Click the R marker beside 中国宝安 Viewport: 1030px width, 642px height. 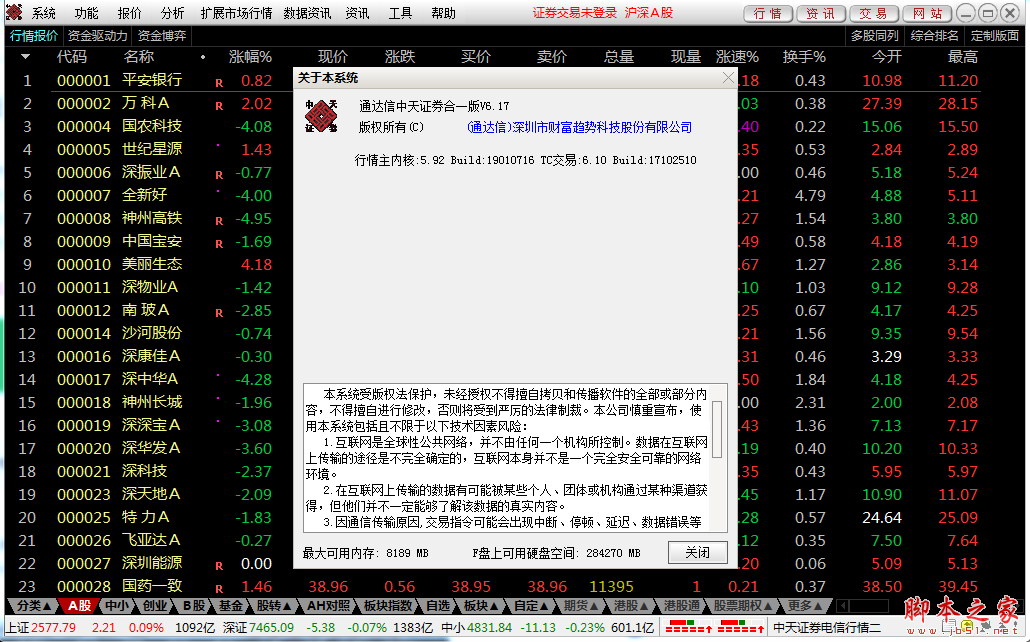tap(219, 244)
